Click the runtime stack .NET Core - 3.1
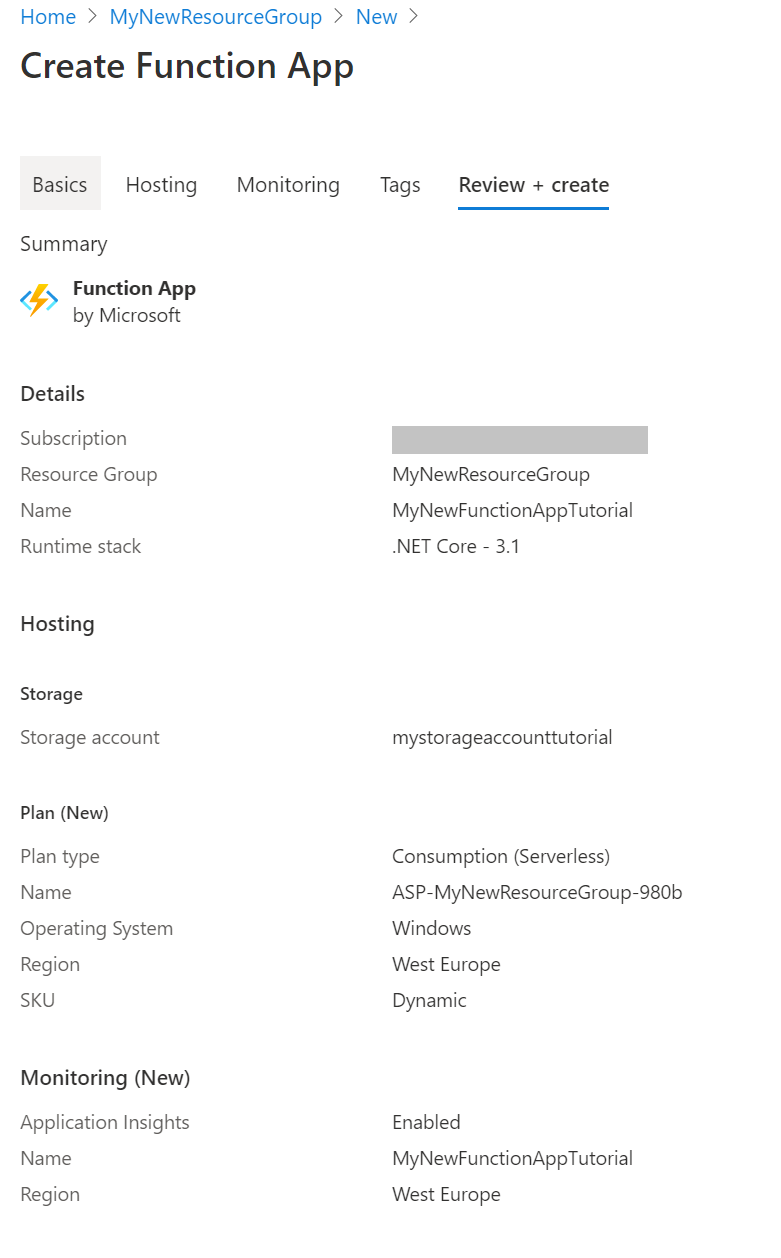 (x=455, y=546)
